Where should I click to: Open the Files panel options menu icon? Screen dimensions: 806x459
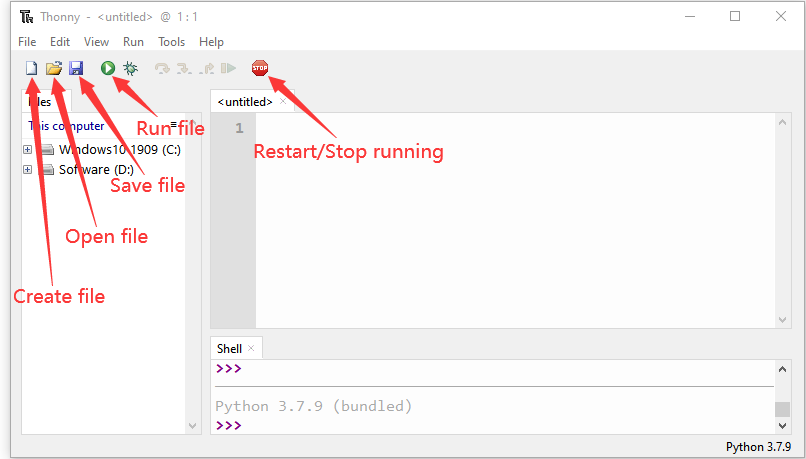(174, 124)
